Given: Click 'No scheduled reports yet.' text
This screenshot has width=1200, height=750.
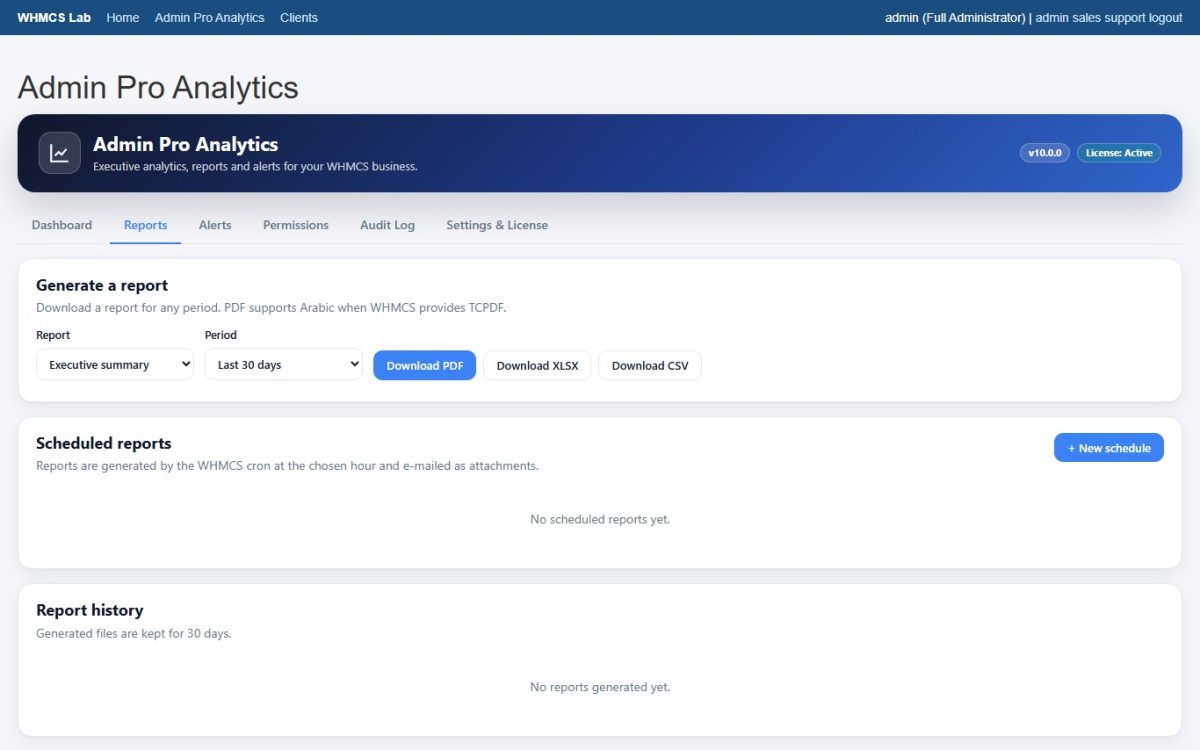Looking at the screenshot, I should coord(600,519).
